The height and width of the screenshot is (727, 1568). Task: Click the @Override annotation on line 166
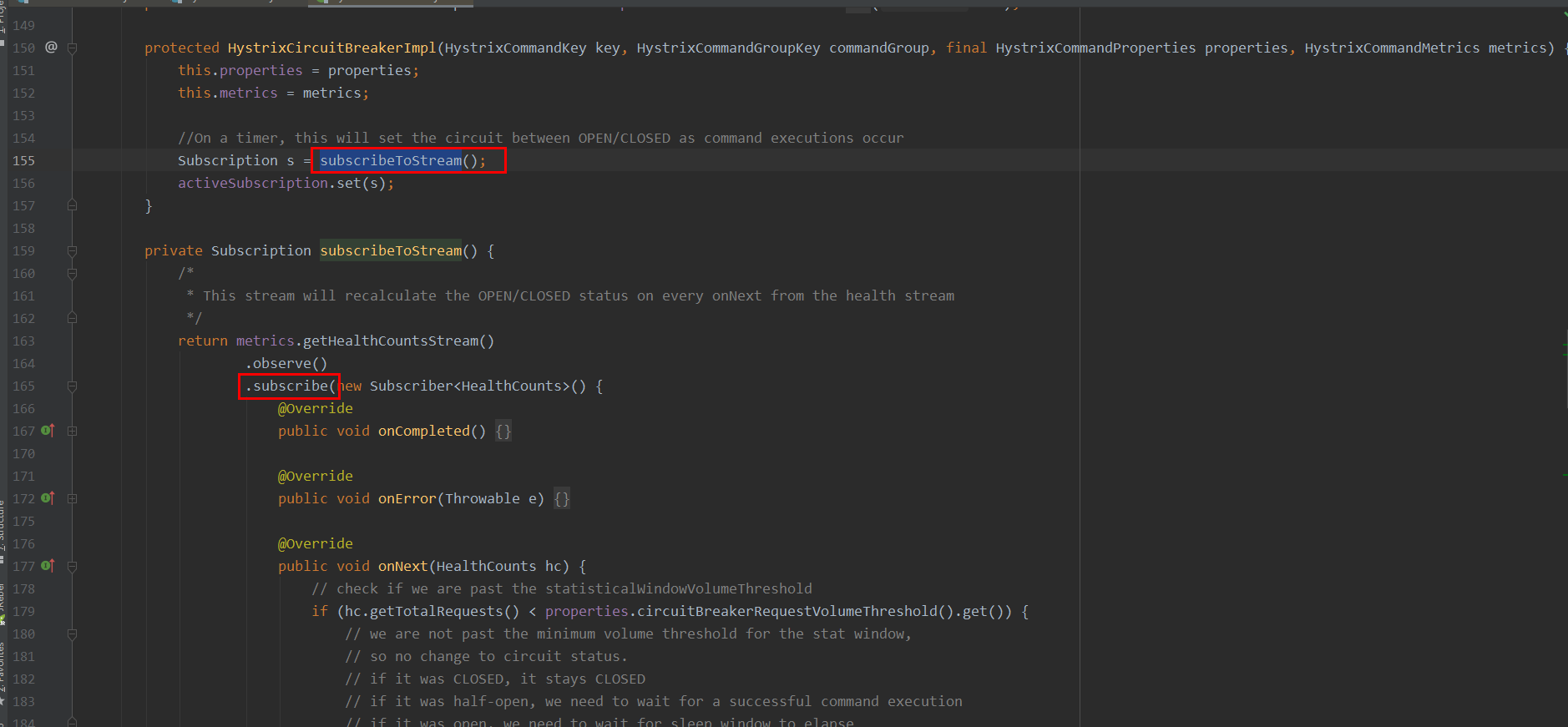click(x=315, y=408)
